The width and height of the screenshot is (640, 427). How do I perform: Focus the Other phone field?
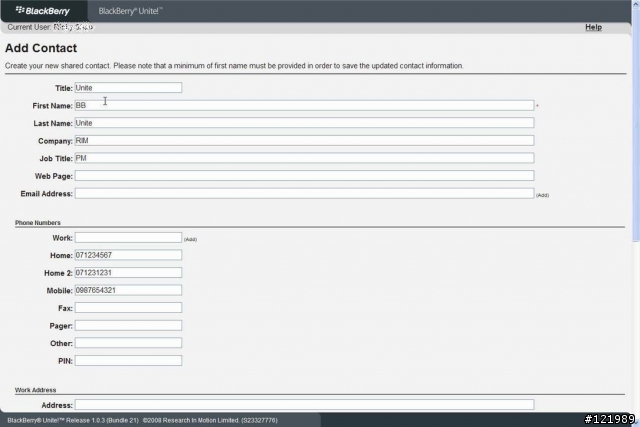click(x=128, y=343)
